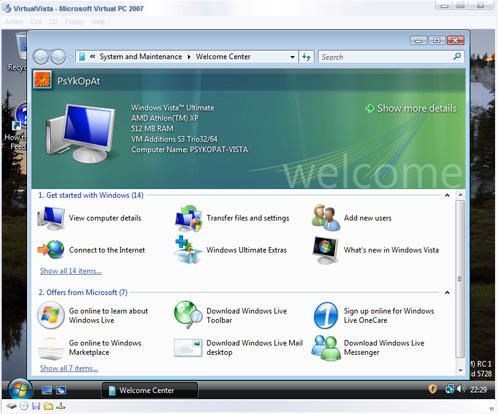Launch Connect to the Internet globe icon

click(51, 250)
